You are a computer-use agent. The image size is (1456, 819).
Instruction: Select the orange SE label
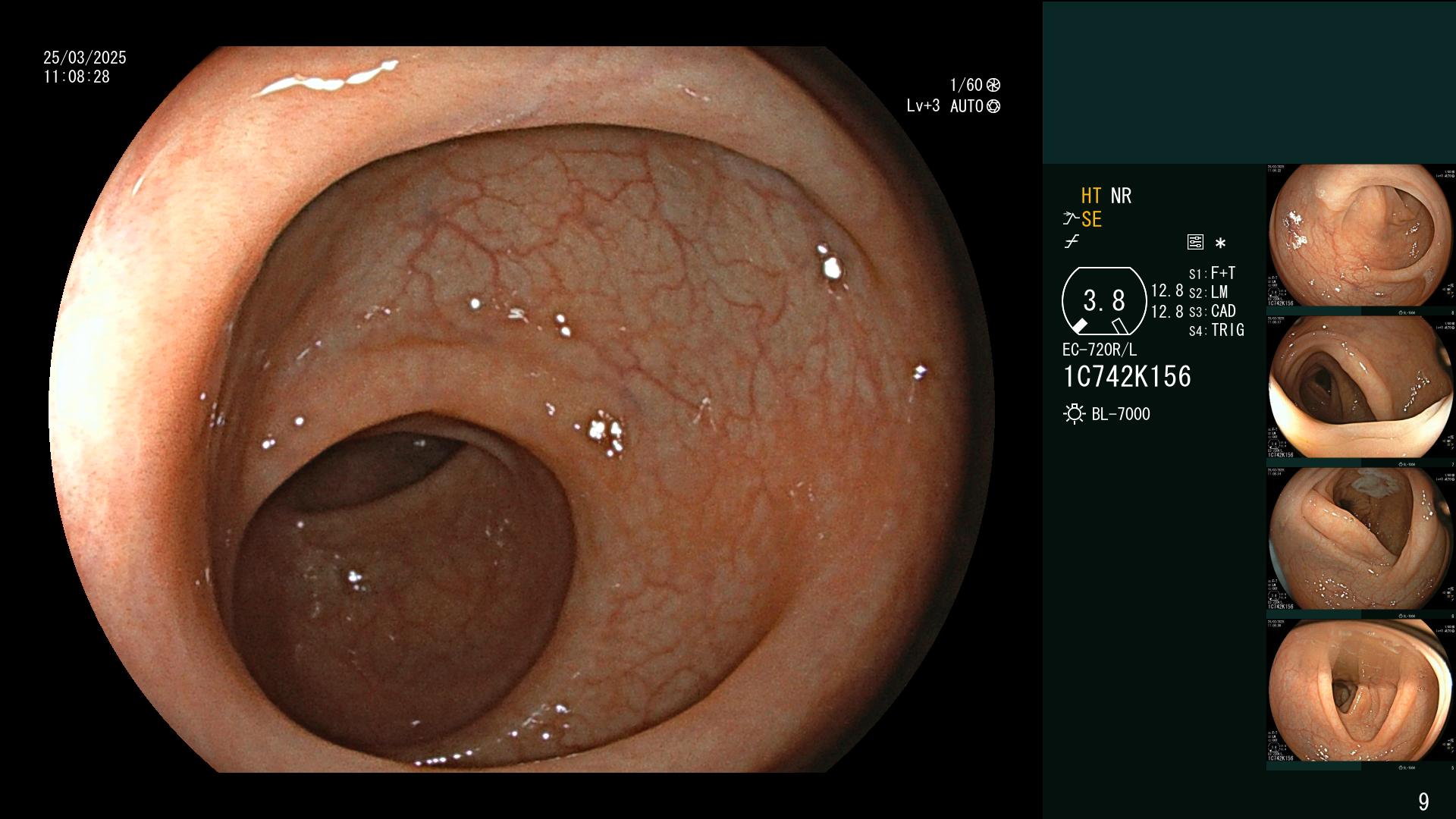[x=1091, y=220]
